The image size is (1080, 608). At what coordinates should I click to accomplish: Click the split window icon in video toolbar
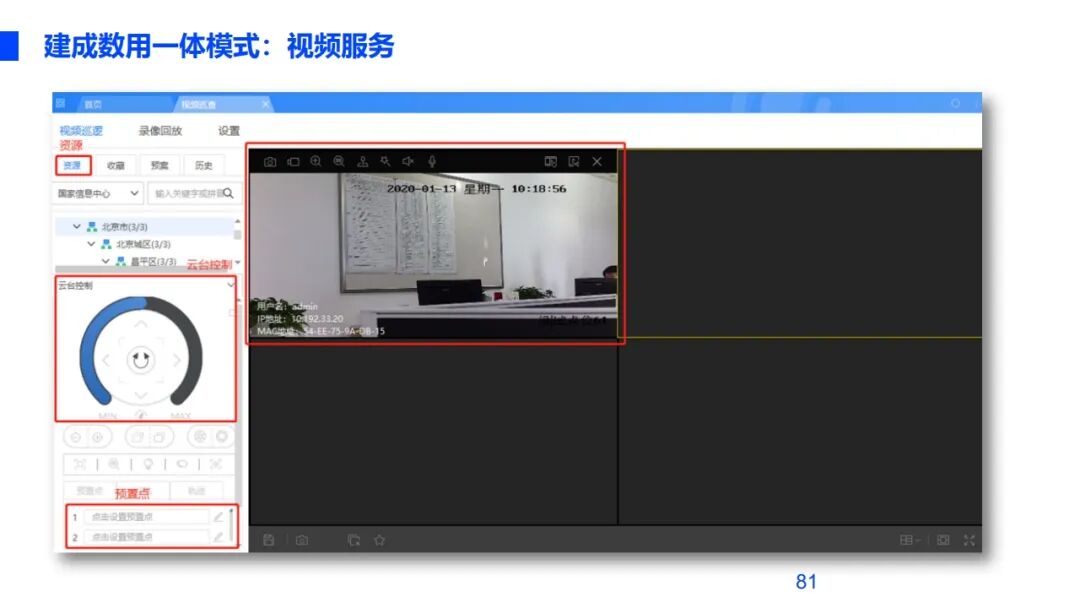[550, 161]
